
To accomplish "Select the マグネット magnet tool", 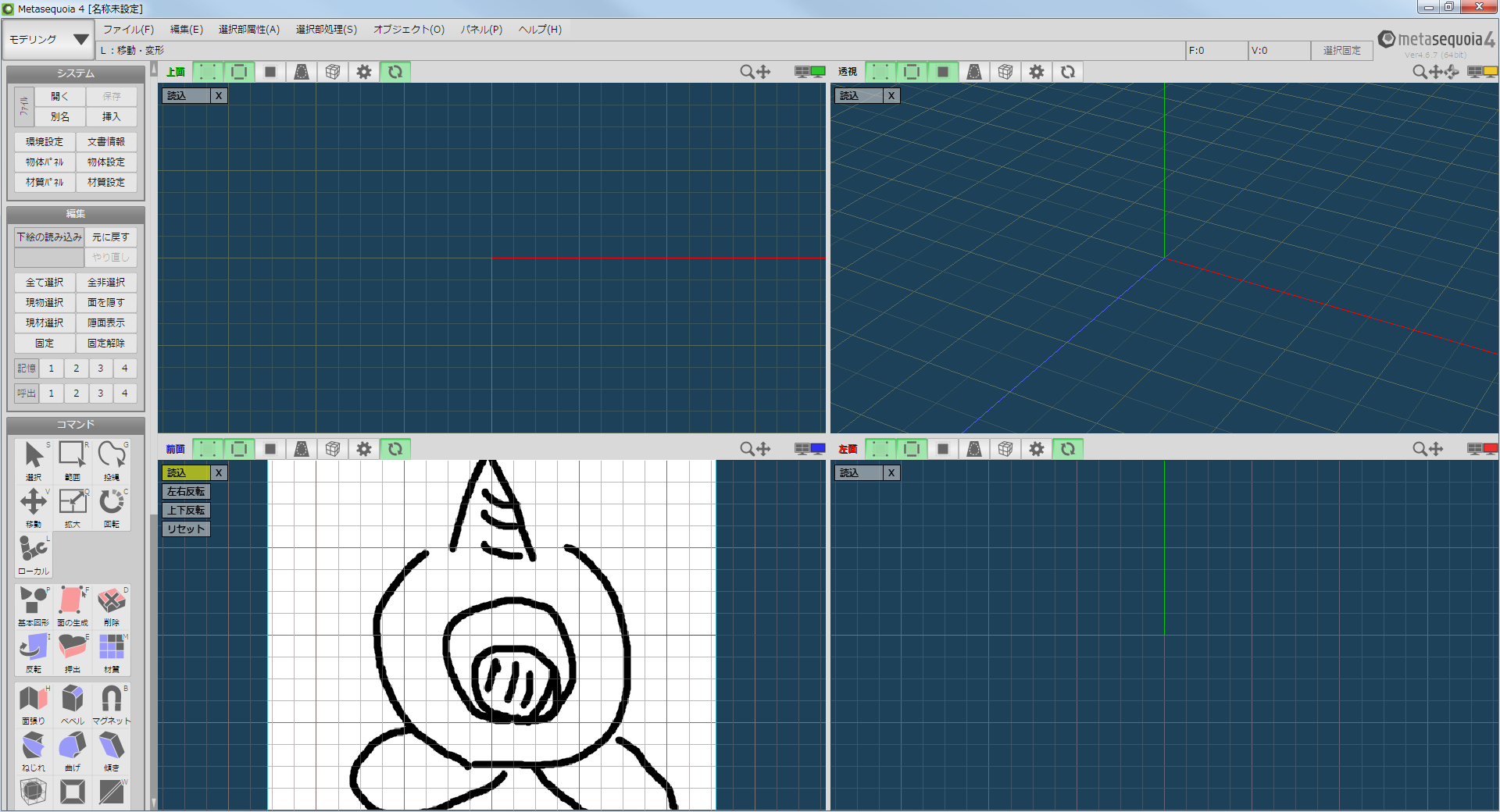I will pos(112,704).
